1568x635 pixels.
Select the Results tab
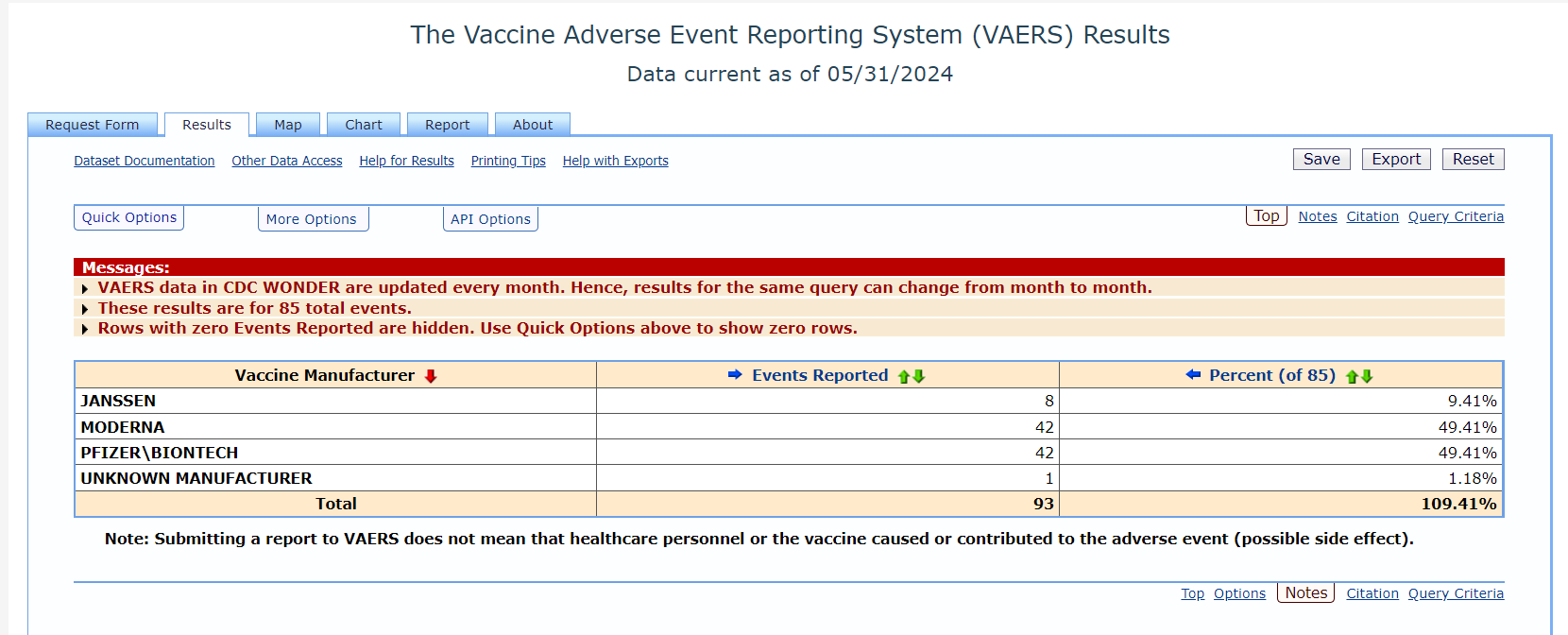207,125
